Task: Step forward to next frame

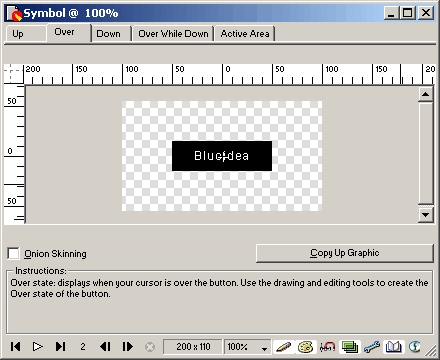Action: pos(128,347)
